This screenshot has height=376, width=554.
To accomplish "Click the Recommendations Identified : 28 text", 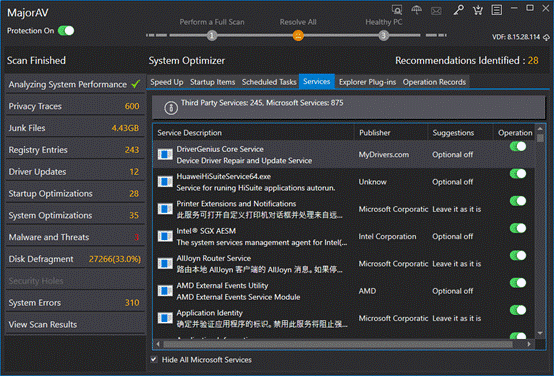I will [x=467, y=60].
